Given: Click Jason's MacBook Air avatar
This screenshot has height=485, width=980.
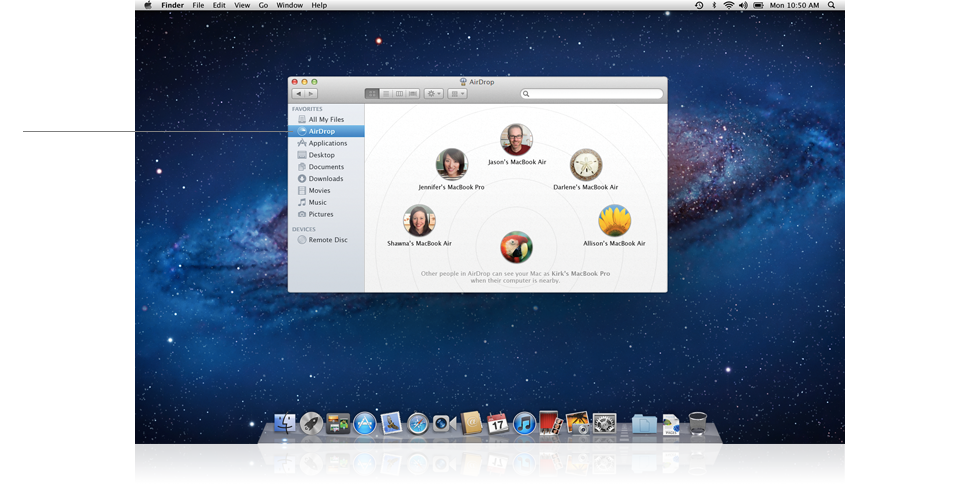Looking at the screenshot, I should click(x=516, y=140).
